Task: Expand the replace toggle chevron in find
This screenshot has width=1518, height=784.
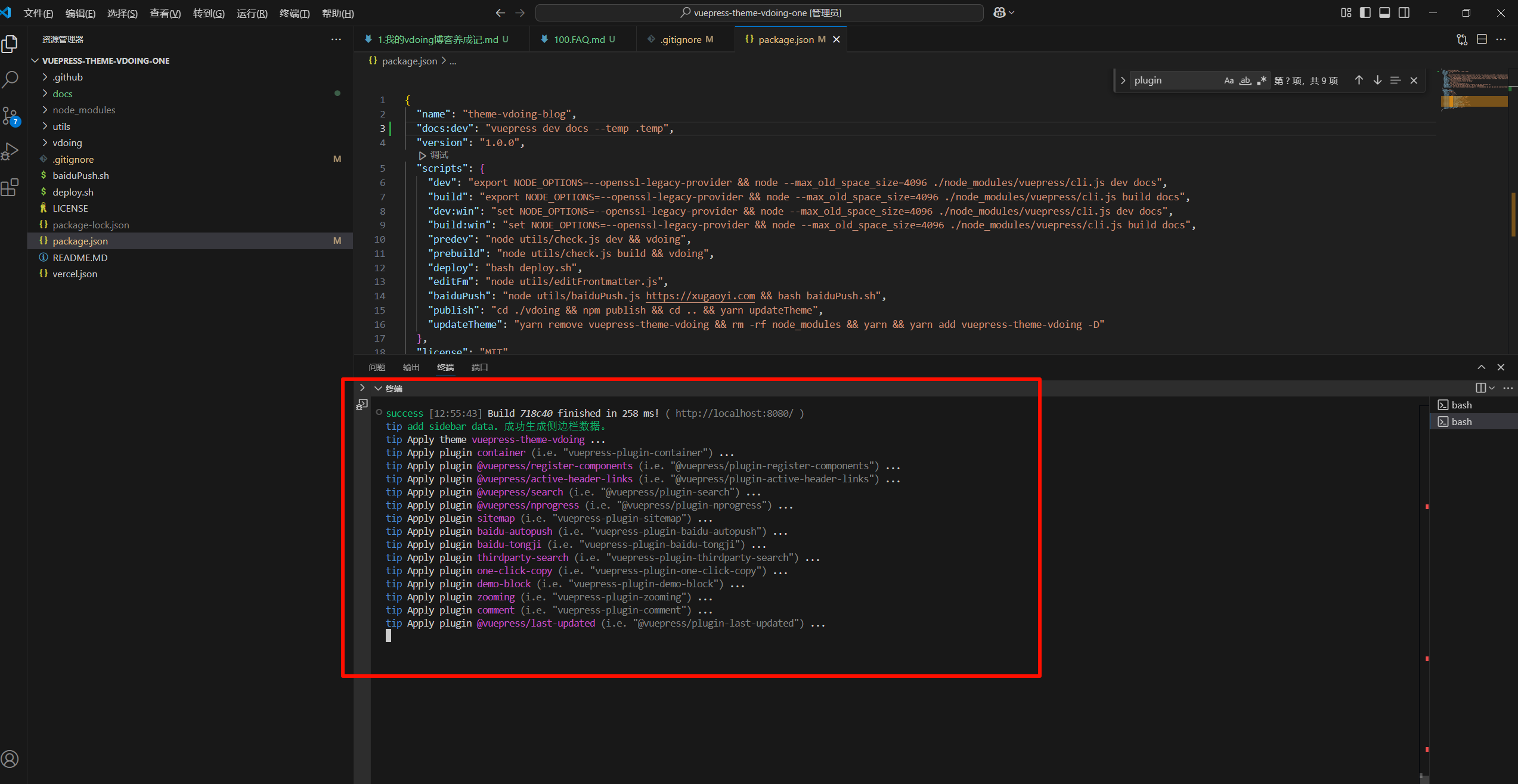Action: click(1123, 80)
